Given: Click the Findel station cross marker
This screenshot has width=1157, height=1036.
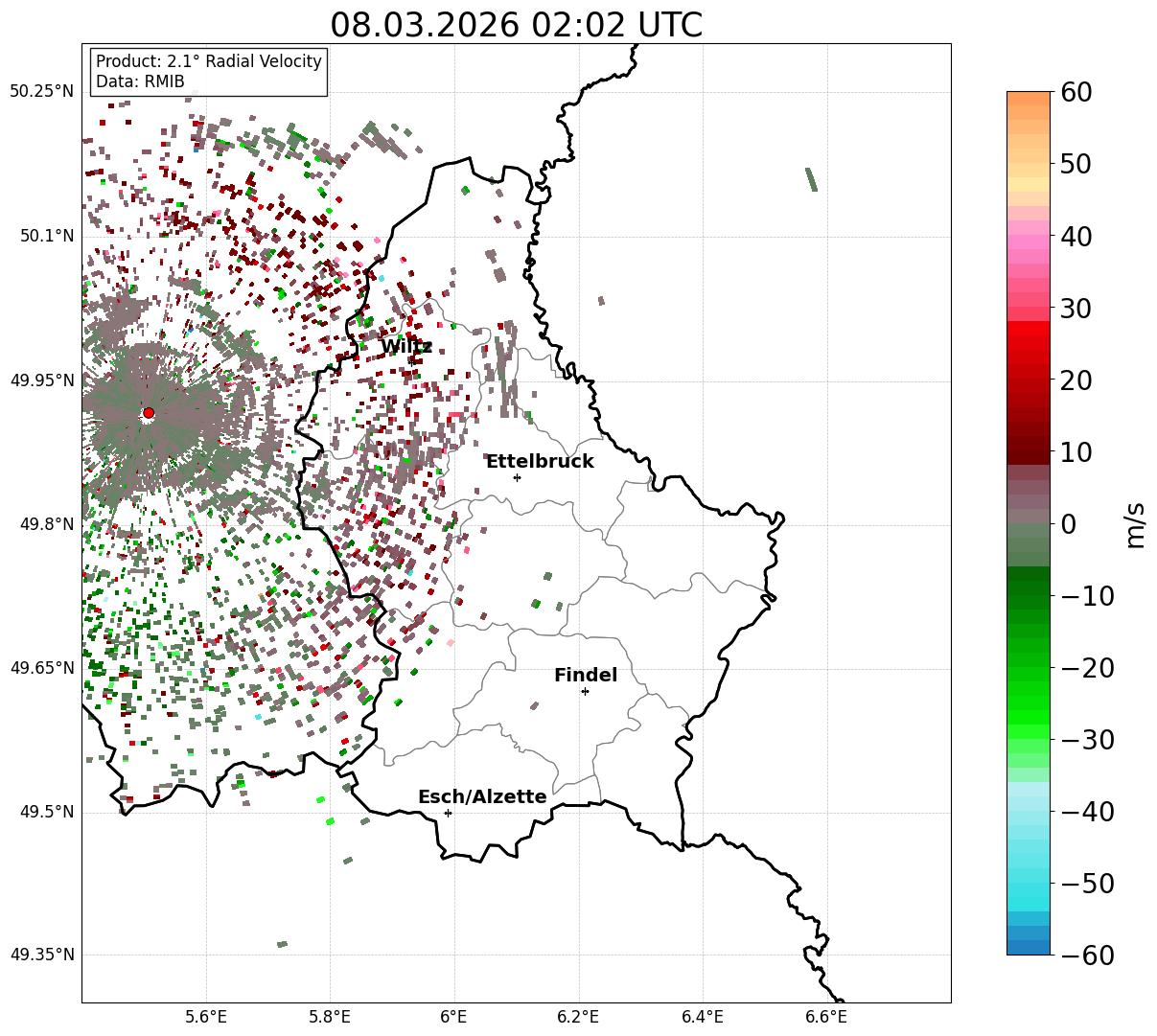Looking at the screenshot, I should [585, 691].
